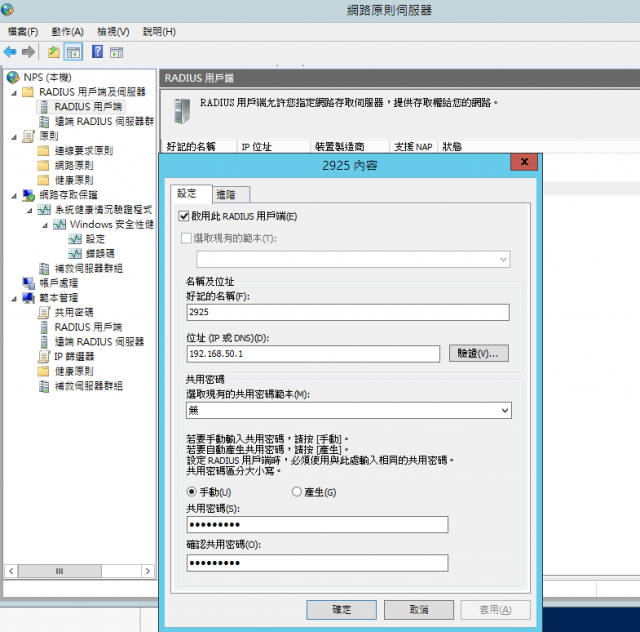Viewport: 640px width, 632px height.
Task: Collapse the 系統健康情況驗證程式 node arrow
Action: (30, 211)
